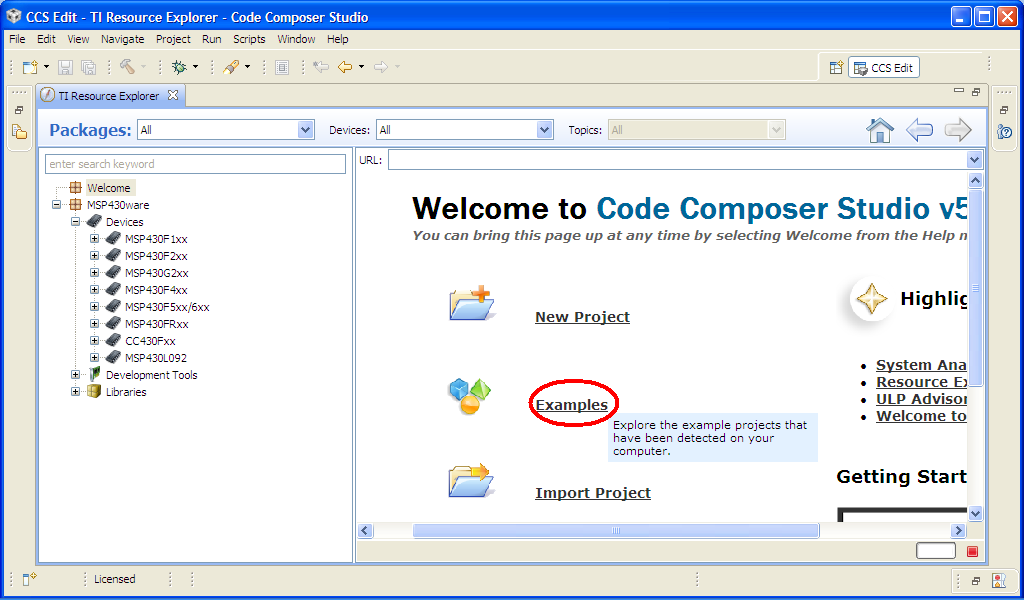Click the page-layout toolbar icon beside Search
This screenshot has width=1024, height=600.
coord(282,67)
